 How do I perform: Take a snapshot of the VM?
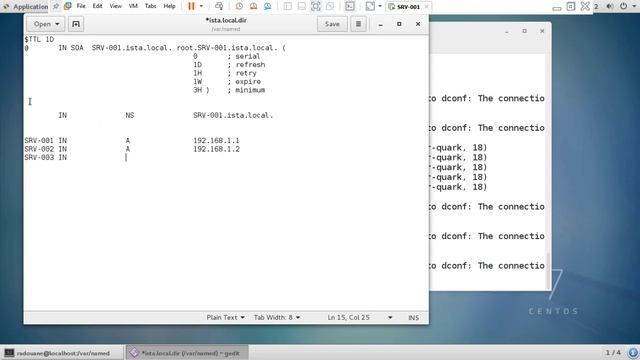point(239,6)
